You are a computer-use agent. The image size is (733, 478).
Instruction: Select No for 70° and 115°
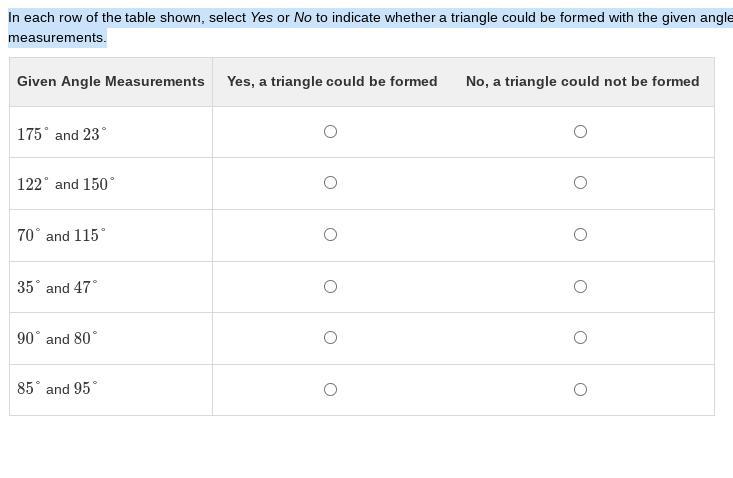[580, 235]
